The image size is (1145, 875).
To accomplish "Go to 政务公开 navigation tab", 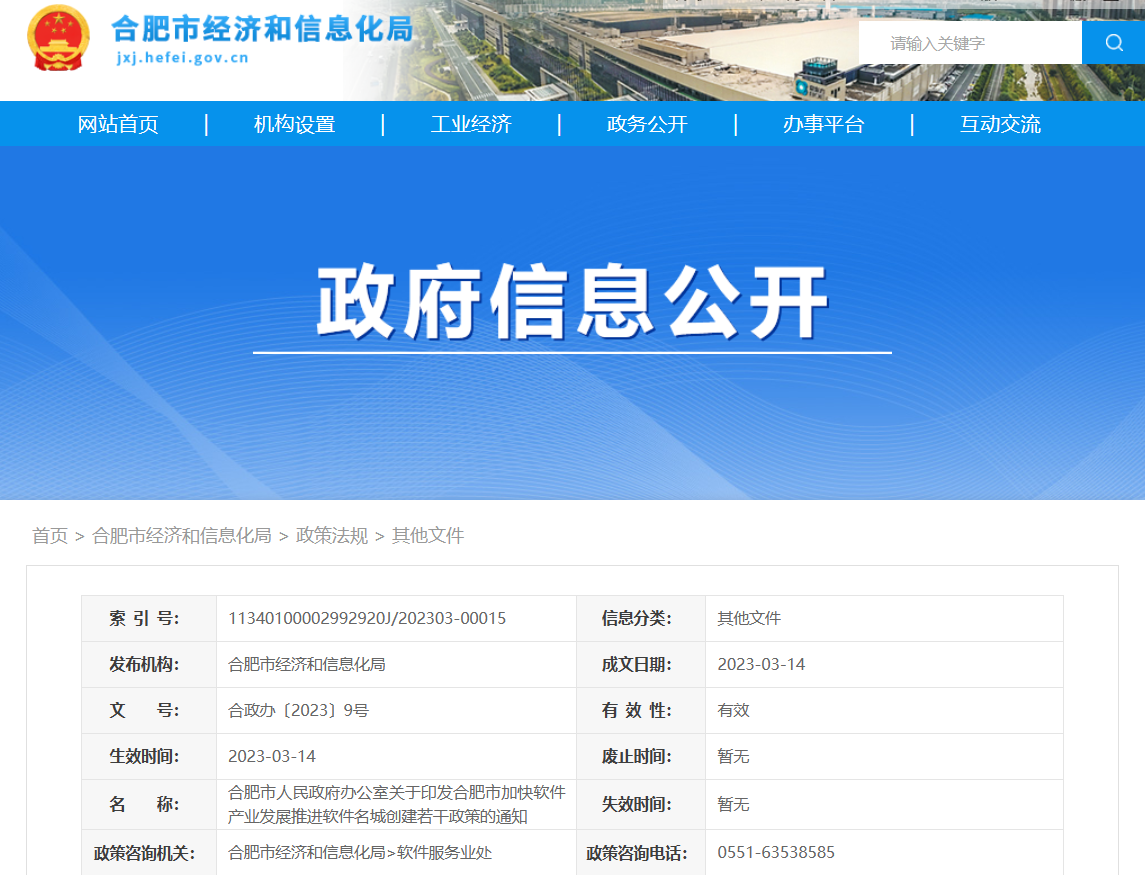I will pos(647,124).
